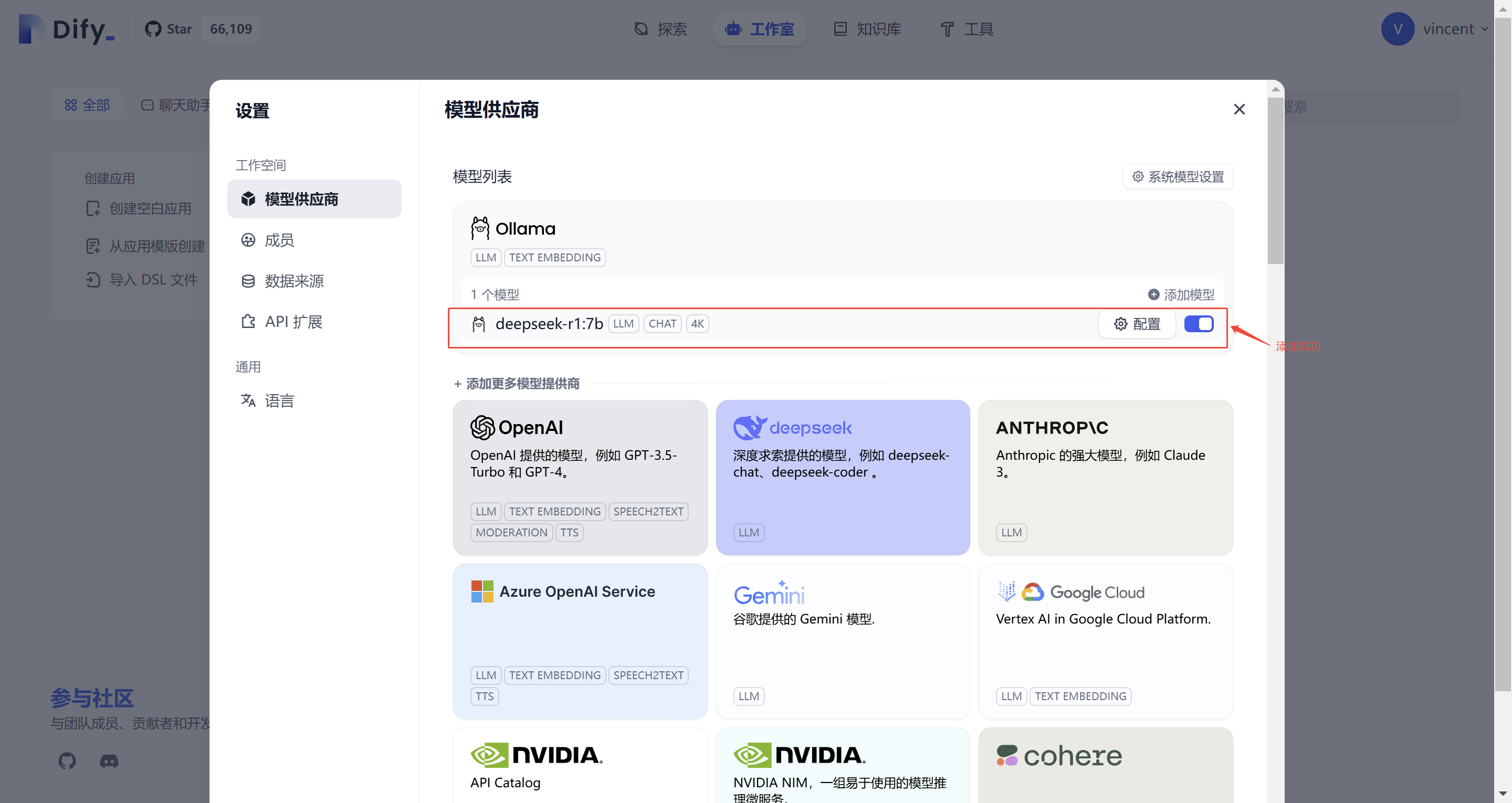Screen dimensions: 1512x803
Task: Click the dialog scrollbar thumb
Action: point(1275,181)
